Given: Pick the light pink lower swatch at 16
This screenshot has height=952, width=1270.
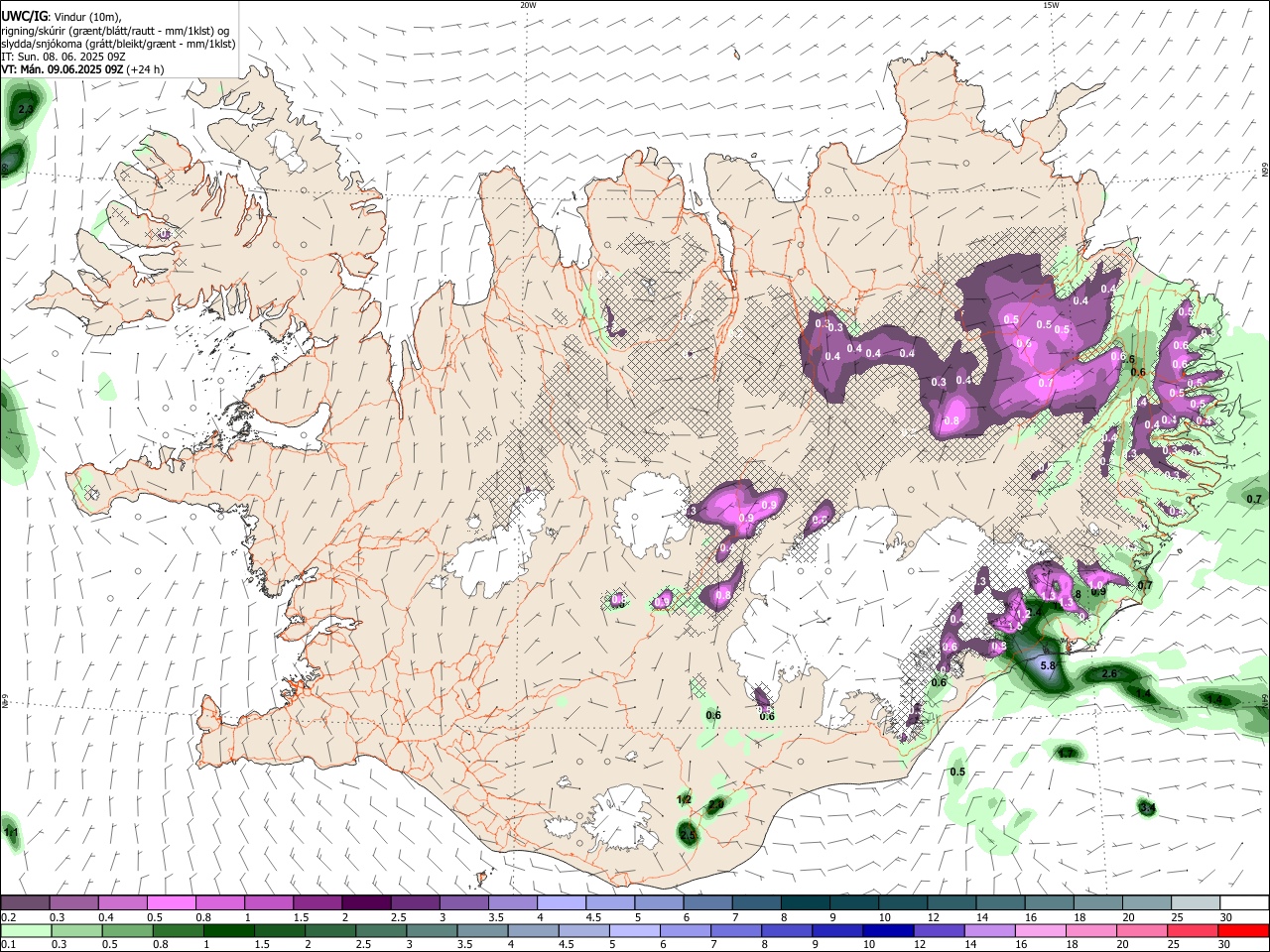Looking at the screenshot, I should click(1040, 930).
